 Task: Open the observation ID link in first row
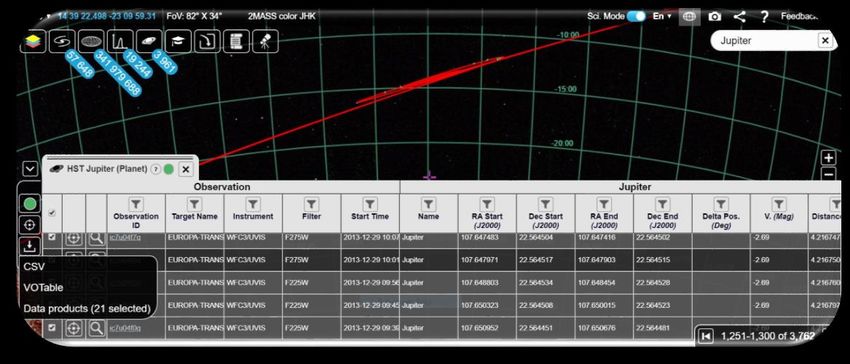pos(125,237)
